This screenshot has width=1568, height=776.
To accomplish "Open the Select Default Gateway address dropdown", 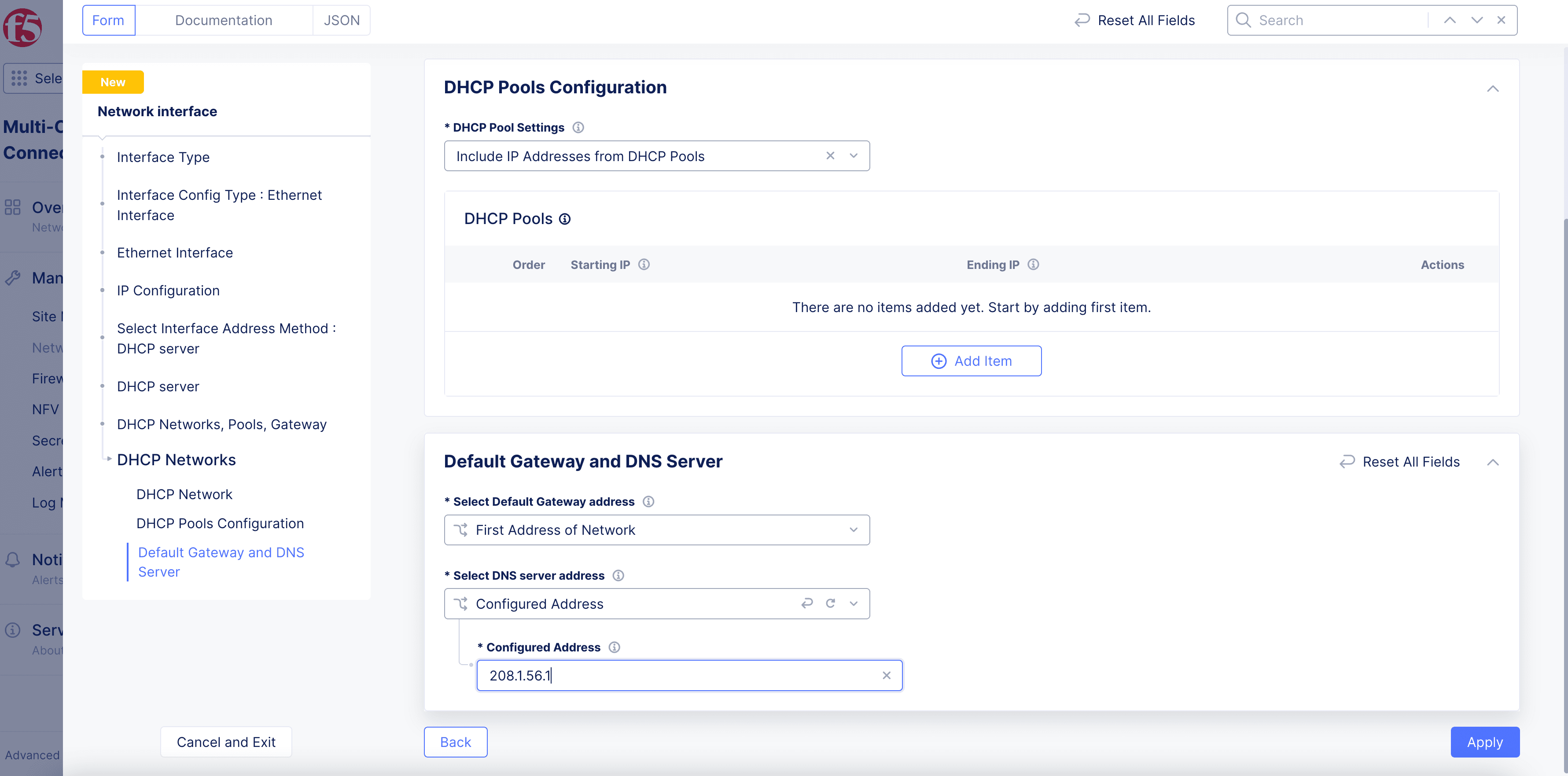I will click(x=656, y=529).
